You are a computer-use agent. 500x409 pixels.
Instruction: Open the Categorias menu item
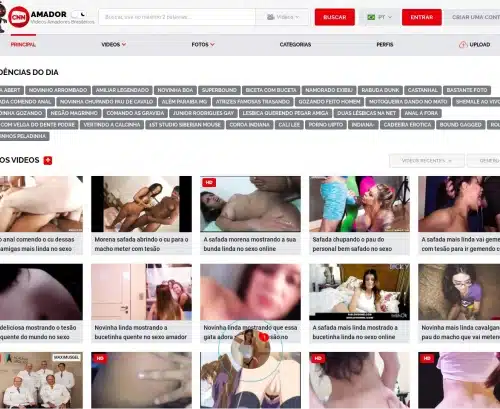pos(295,44)
